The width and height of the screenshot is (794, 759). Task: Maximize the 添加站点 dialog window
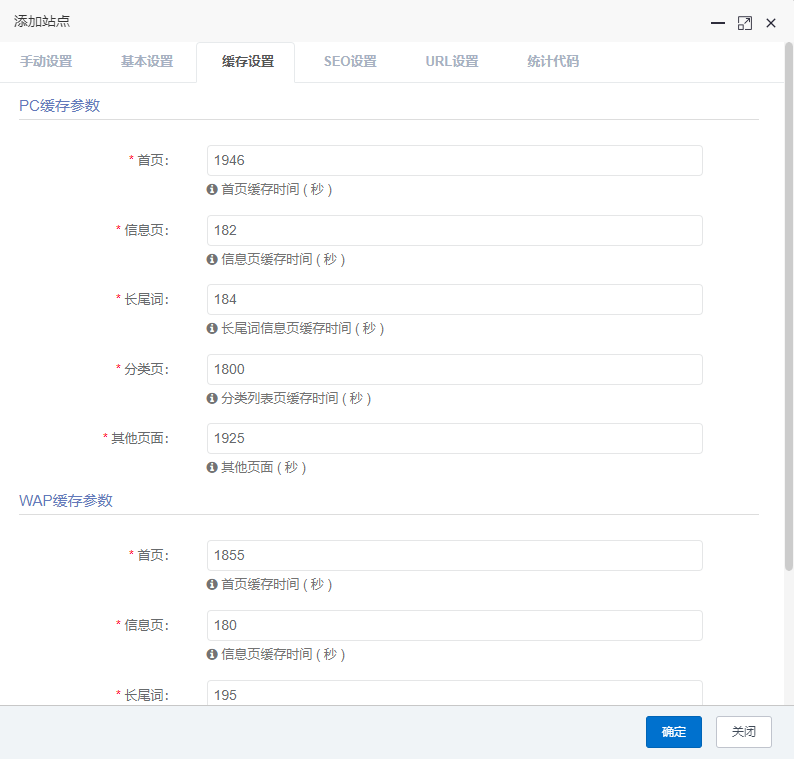pyautogui.click(x=744, y=22)
